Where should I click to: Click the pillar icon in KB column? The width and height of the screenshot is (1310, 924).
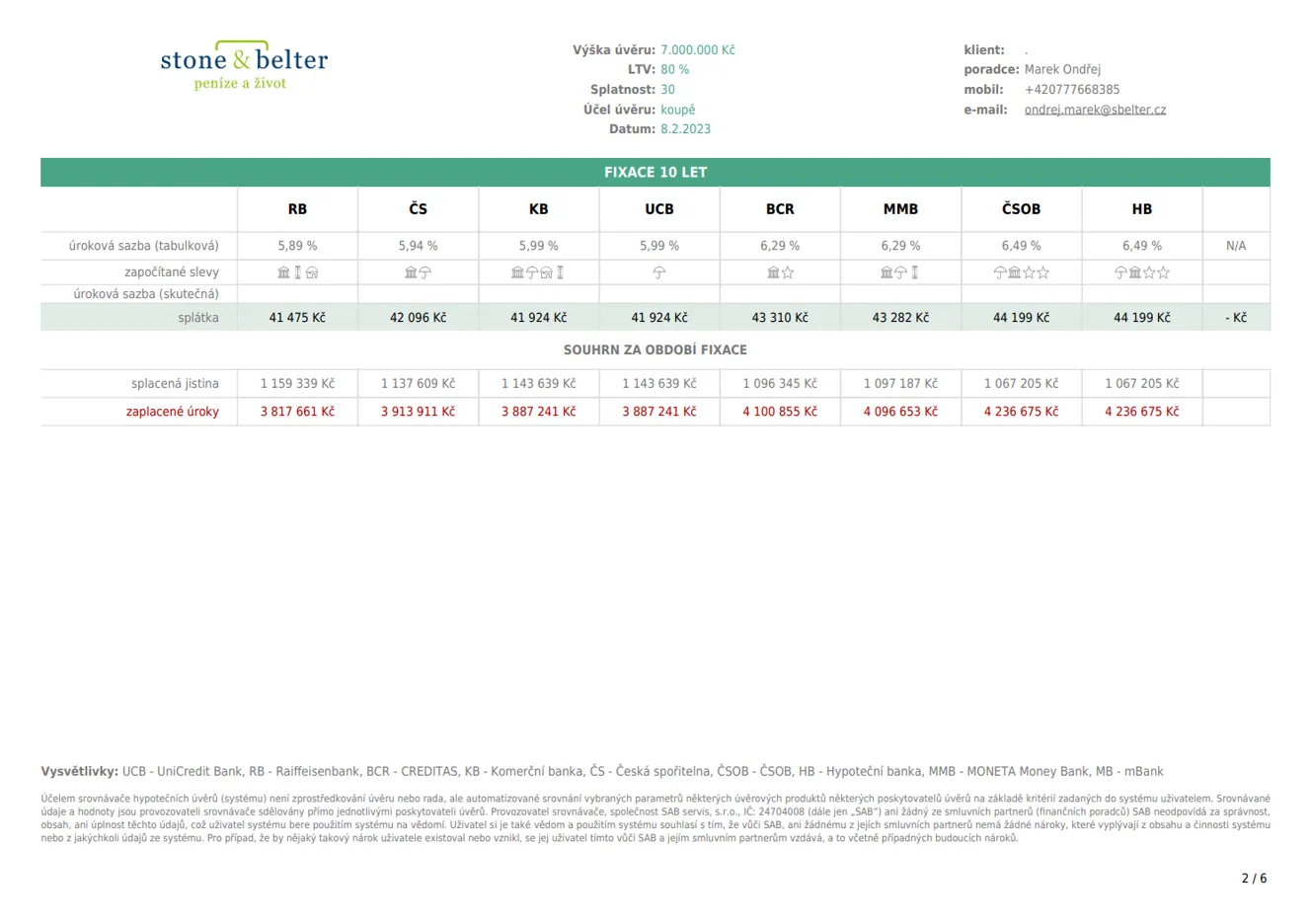560,272
